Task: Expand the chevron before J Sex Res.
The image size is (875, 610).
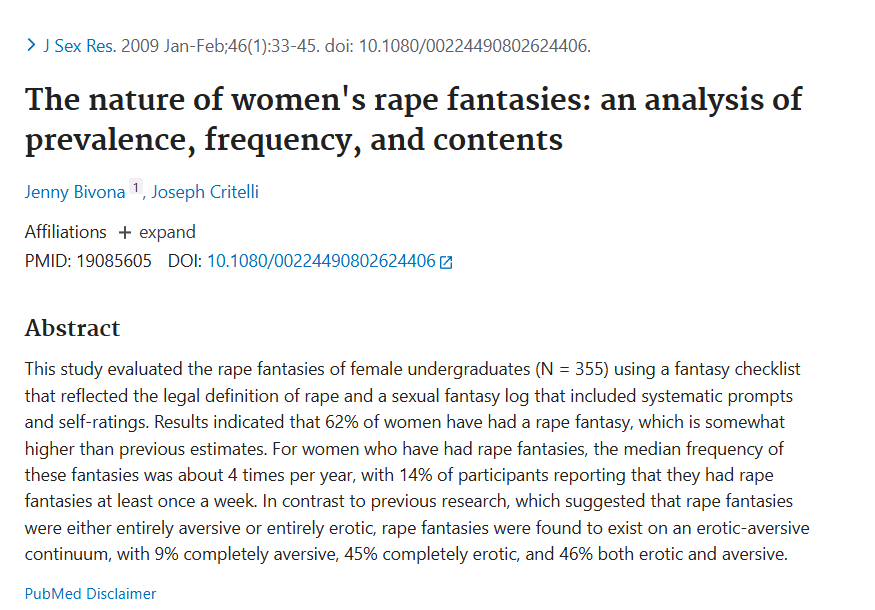Action: (x=31, y=46)
